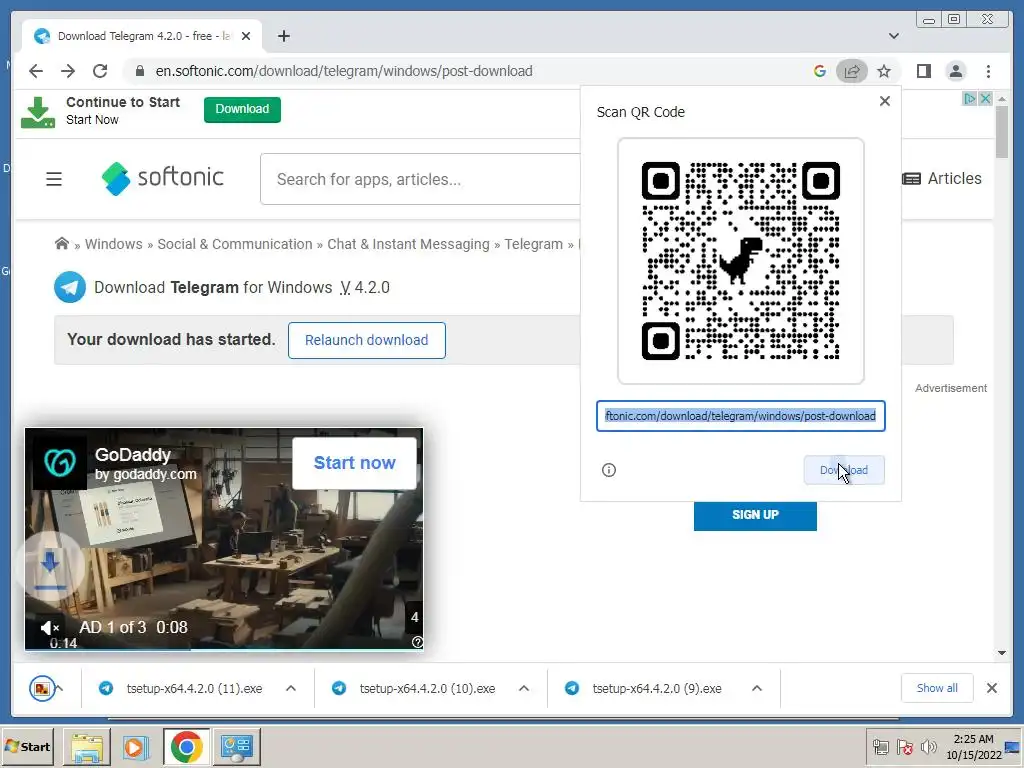Open media player from taskbar
Screen dimensions: 1024x768
[x=136, y=746]
